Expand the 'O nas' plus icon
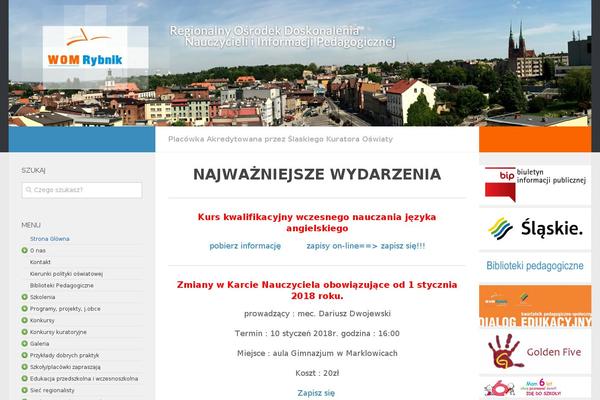This screenshot has height=400, width=600. tap(24, 250)
